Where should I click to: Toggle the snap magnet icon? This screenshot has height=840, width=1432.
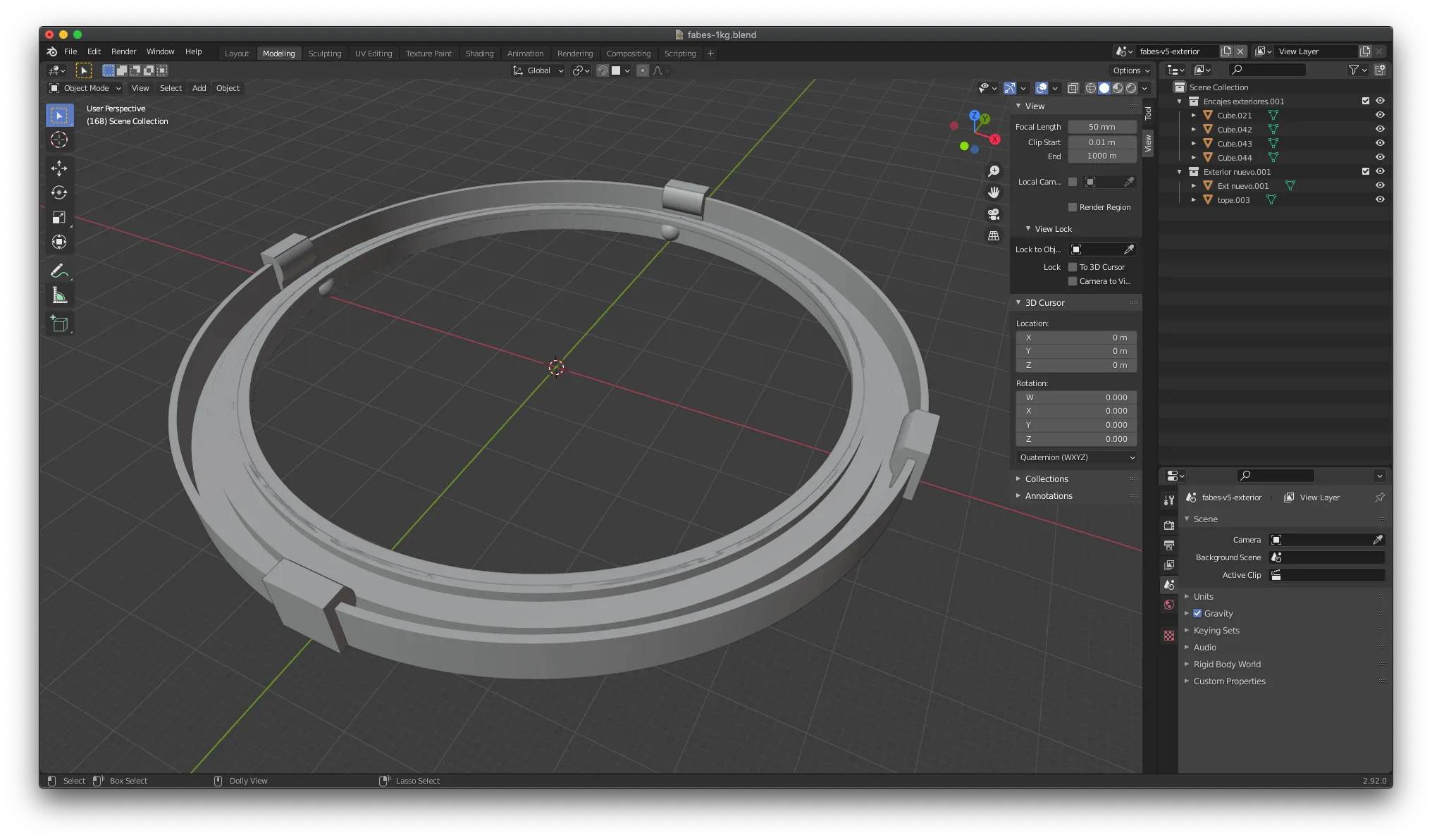pyautogui.click(x=603, y=70)
